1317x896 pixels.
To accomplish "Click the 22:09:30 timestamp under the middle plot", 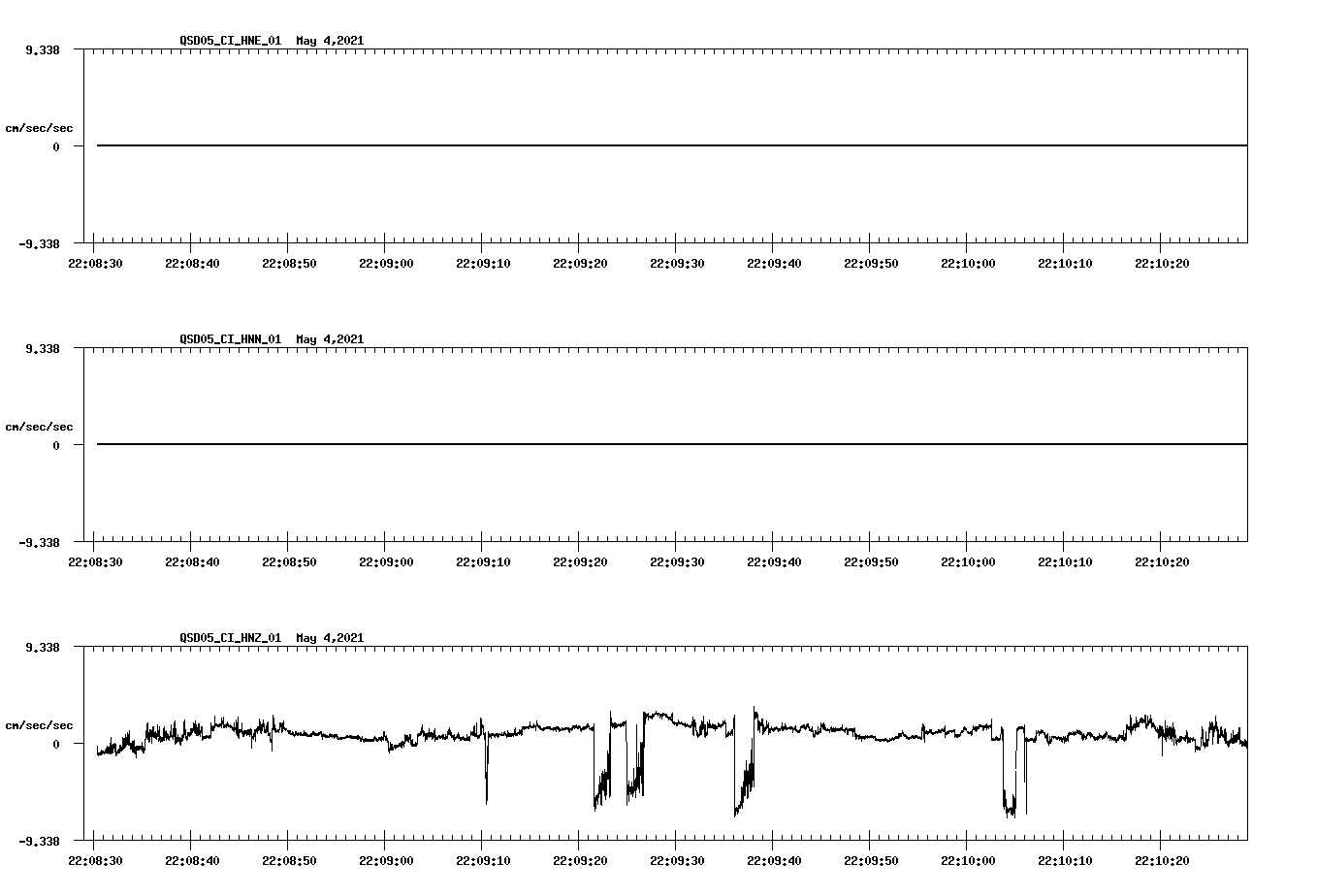I will point(675,560).
